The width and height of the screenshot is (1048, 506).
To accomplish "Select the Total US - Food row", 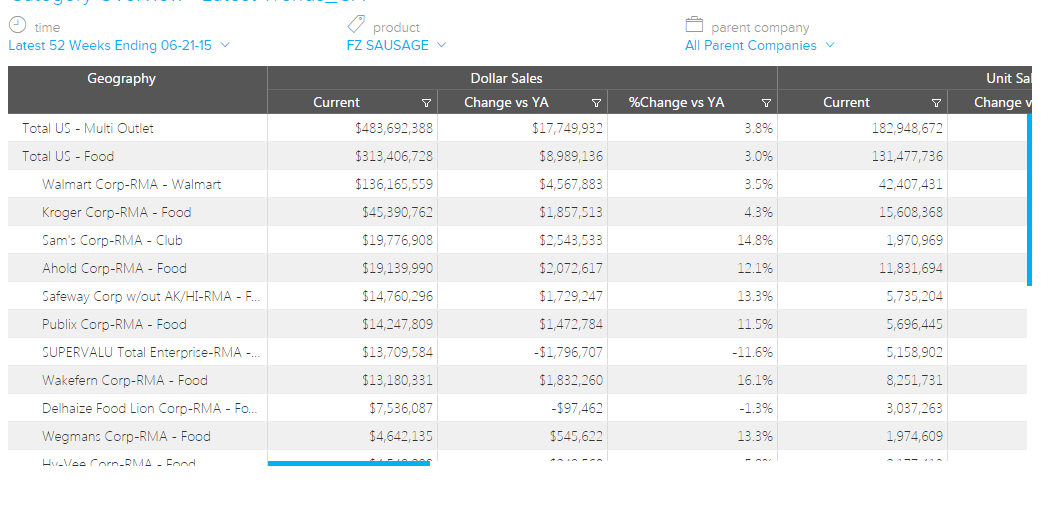I will 68,156.
